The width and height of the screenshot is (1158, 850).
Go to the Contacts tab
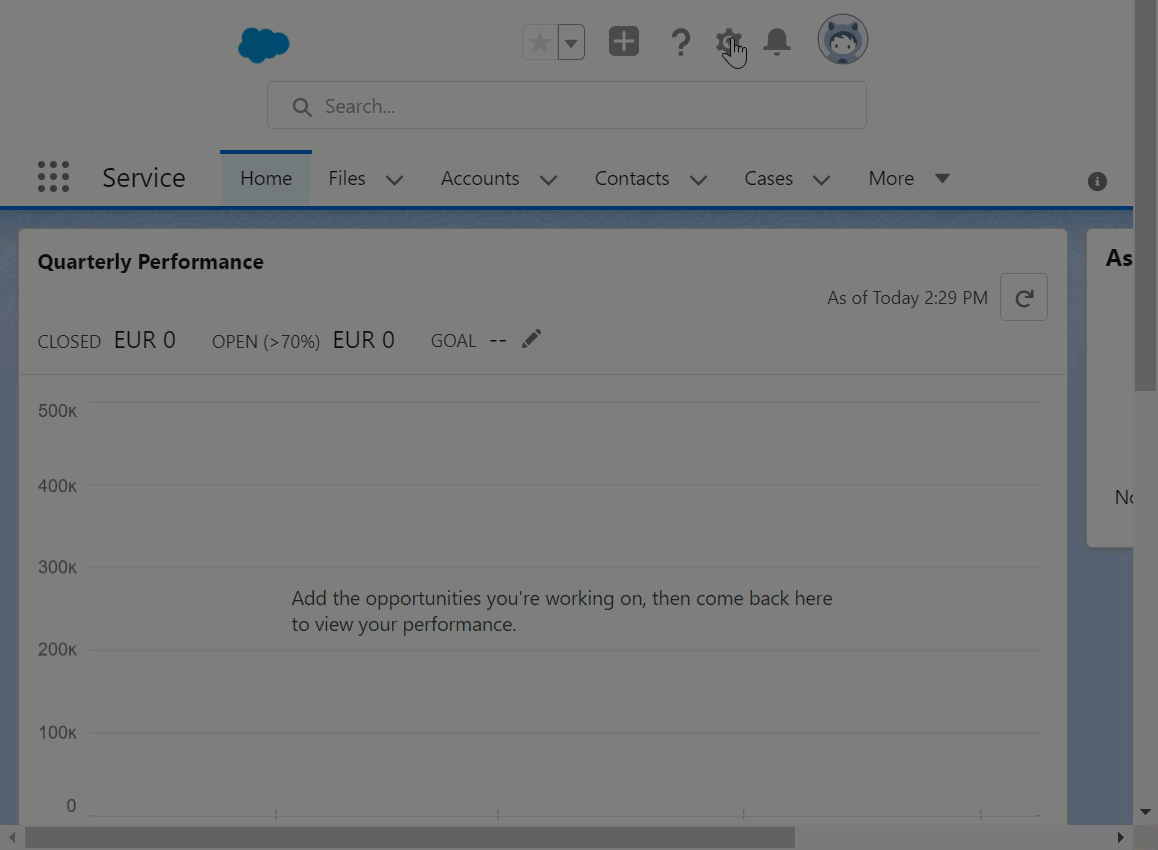(x=632, y=178)
